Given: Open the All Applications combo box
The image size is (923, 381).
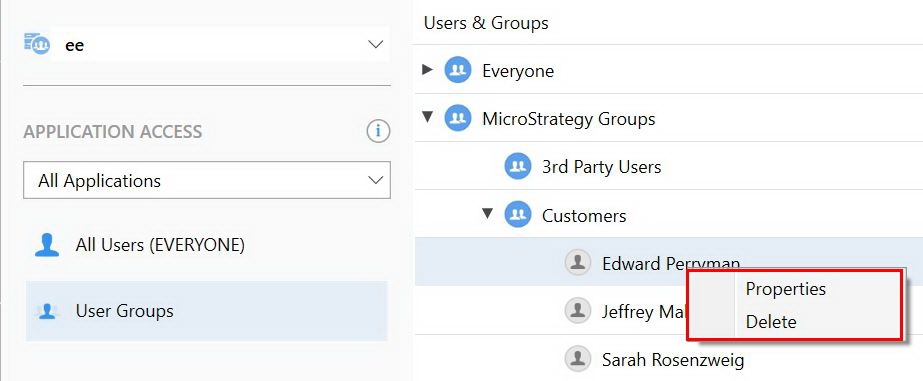Looking at the screenshot, I should pos(207,180).
